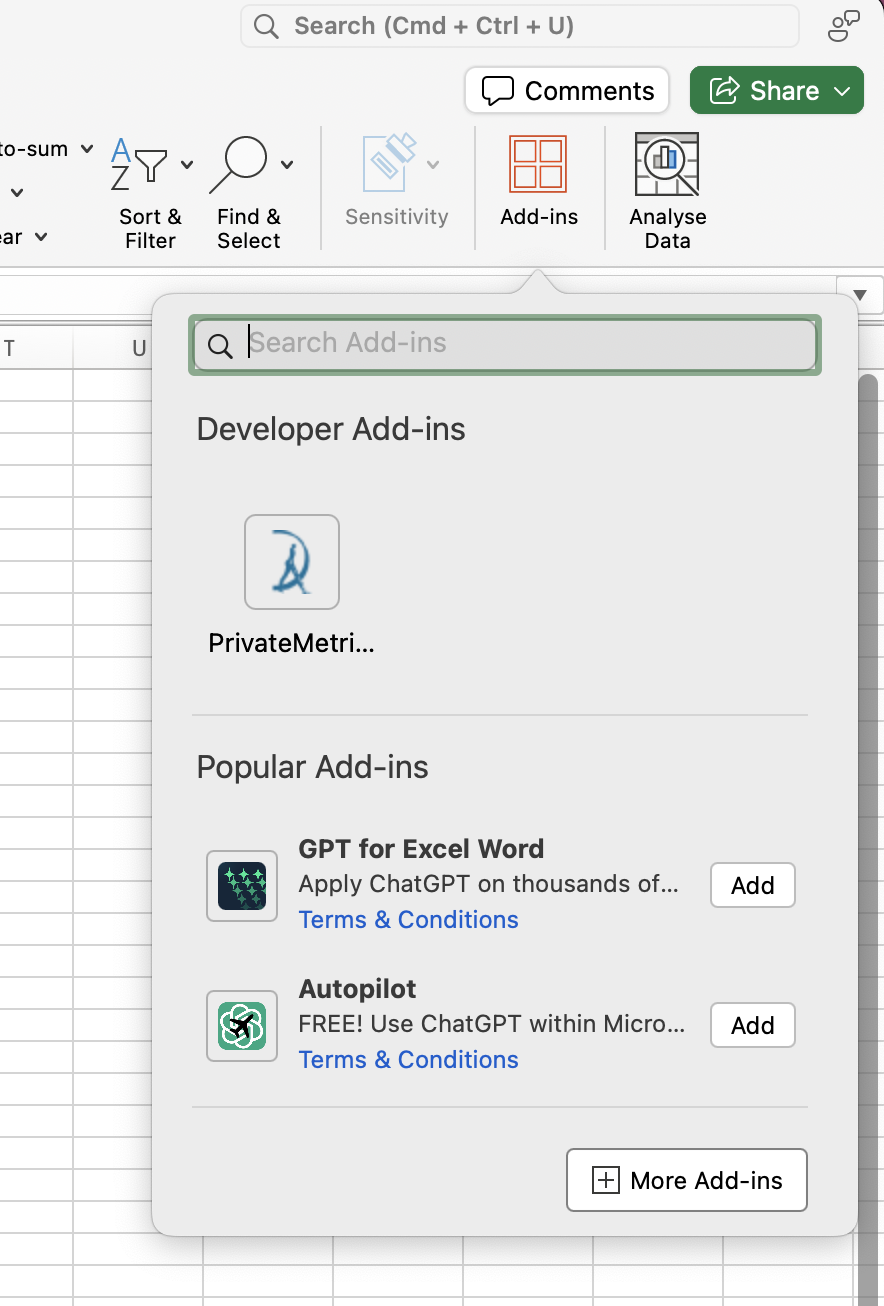Expand the Find & Select dropdown arrow
Screen dimensions: 884x1306
point(287,164)
